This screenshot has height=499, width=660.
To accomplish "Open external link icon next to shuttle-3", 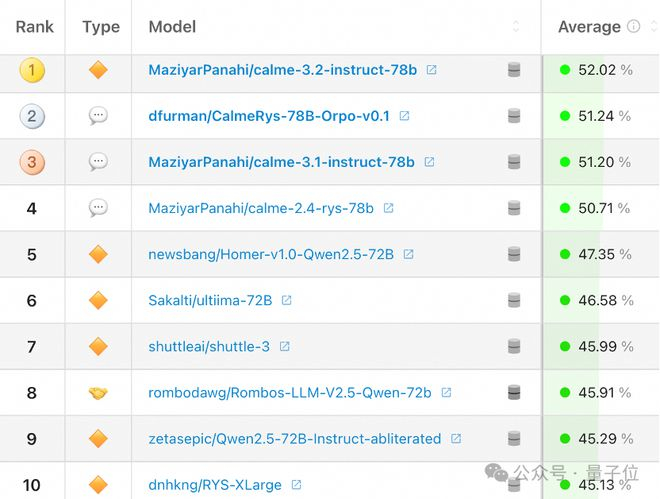I will [285, 346].
